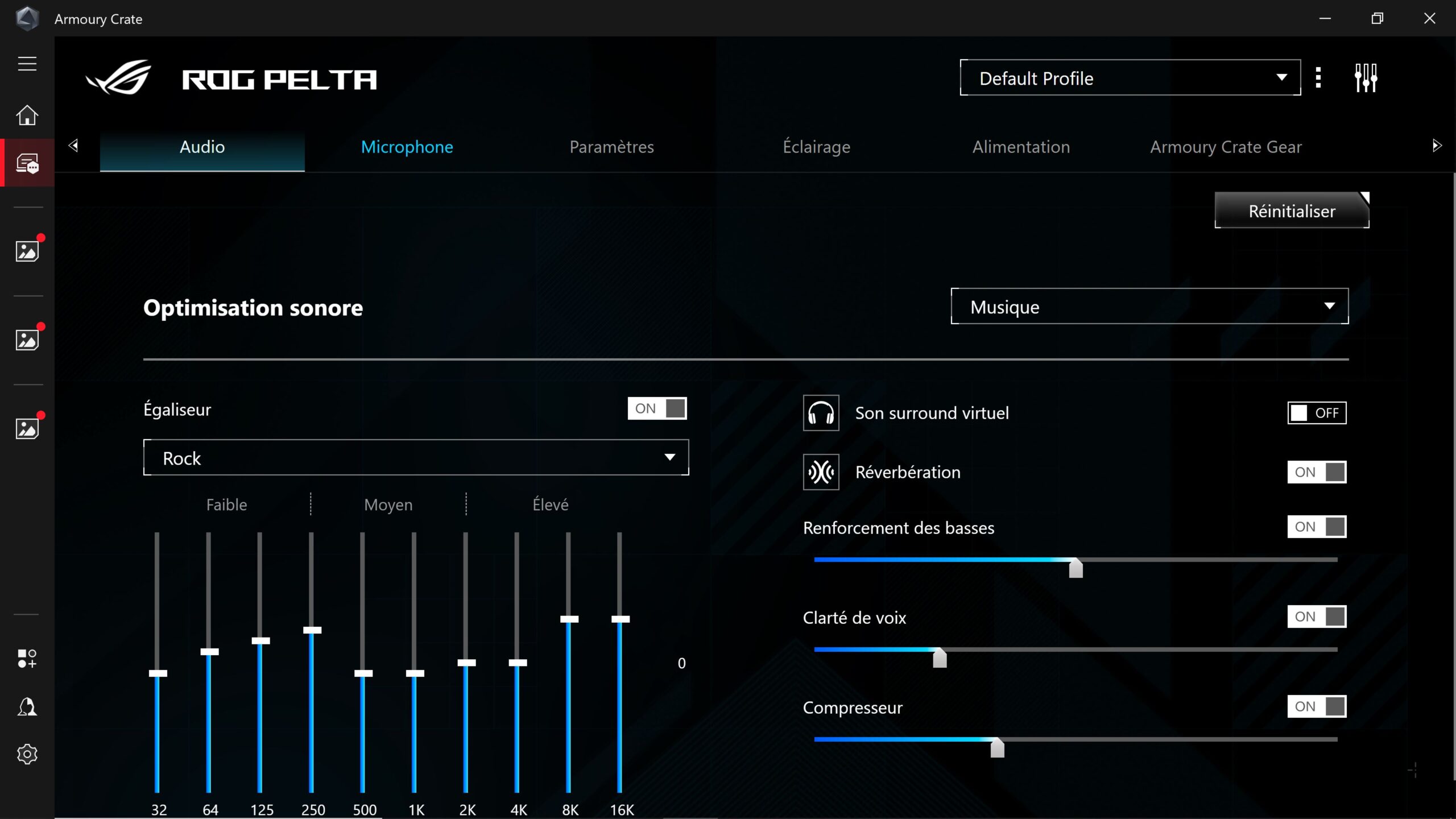Expand the Default Profile dropdown
The width and height of the screenshot is (1456, 819).
point(1130,78)
